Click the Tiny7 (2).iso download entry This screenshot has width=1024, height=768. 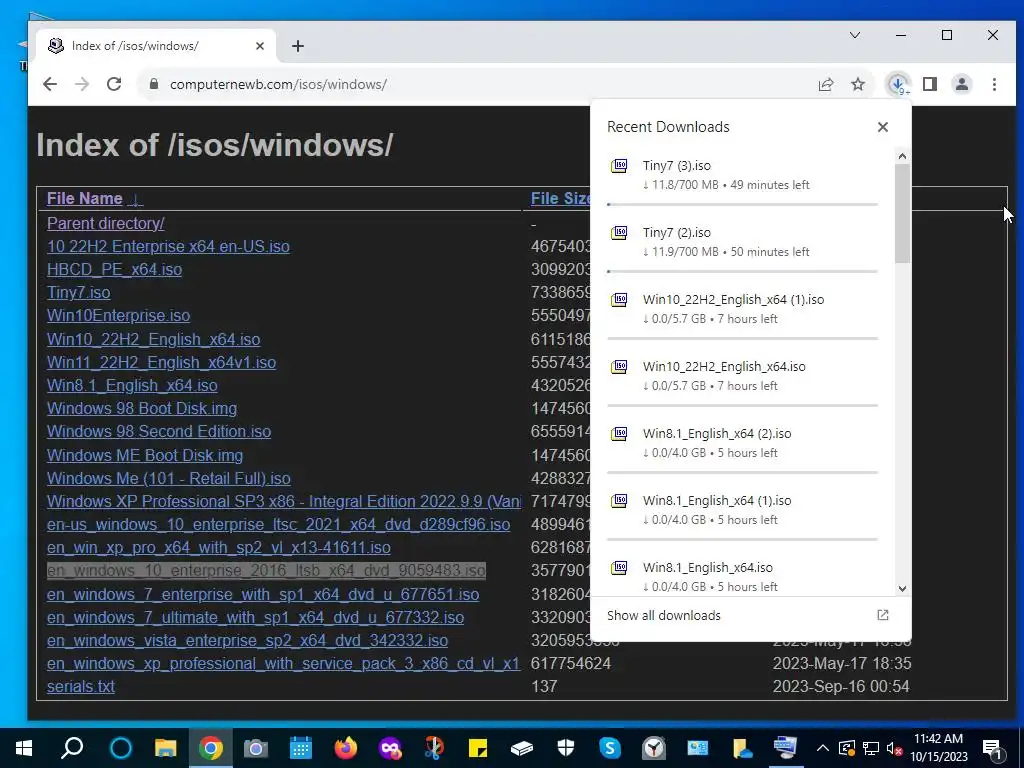click(x=743, y=242)
